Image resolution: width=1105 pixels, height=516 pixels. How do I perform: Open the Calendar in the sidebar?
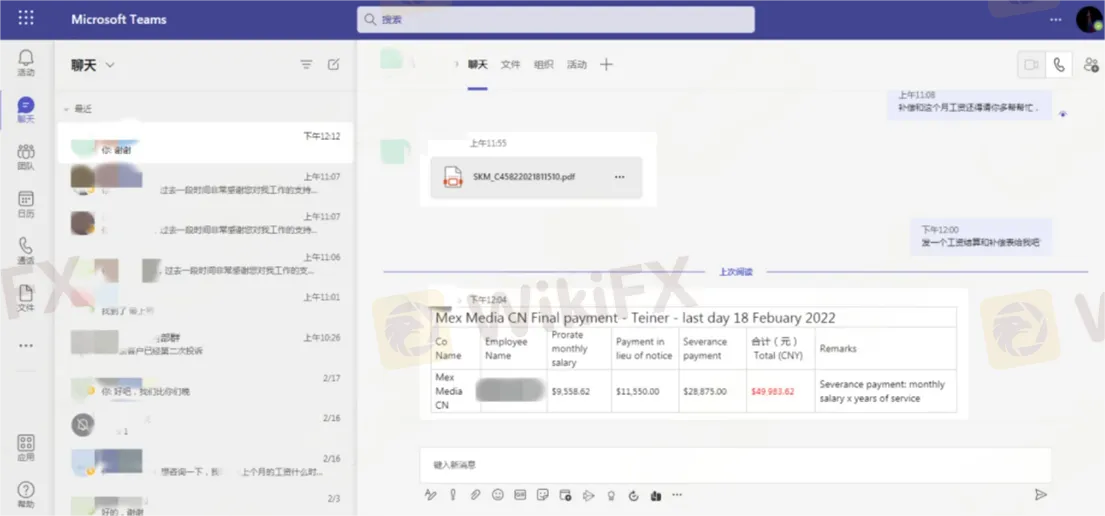[x=26, y=204]
